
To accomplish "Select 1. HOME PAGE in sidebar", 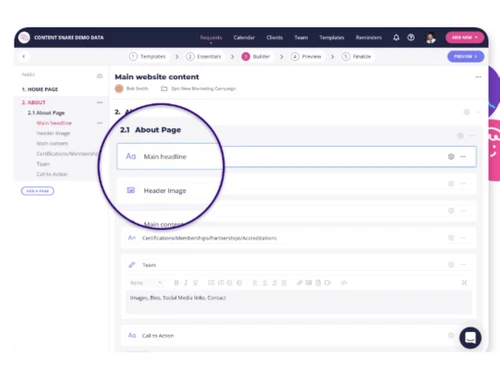I will click(x=40, y=89).
